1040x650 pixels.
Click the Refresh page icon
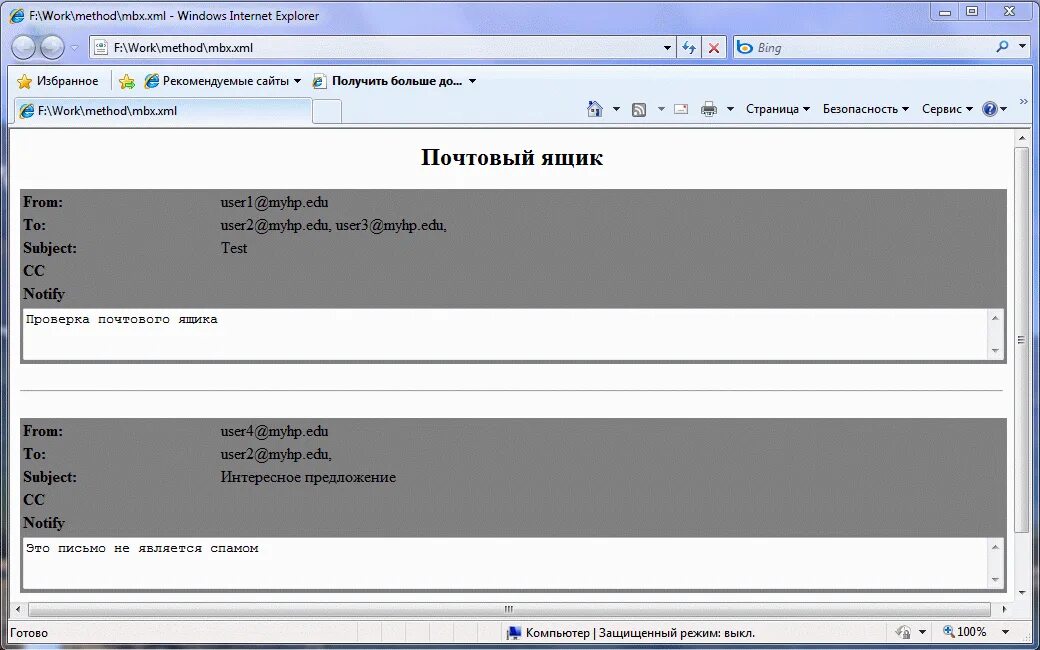tap(689, 48)
